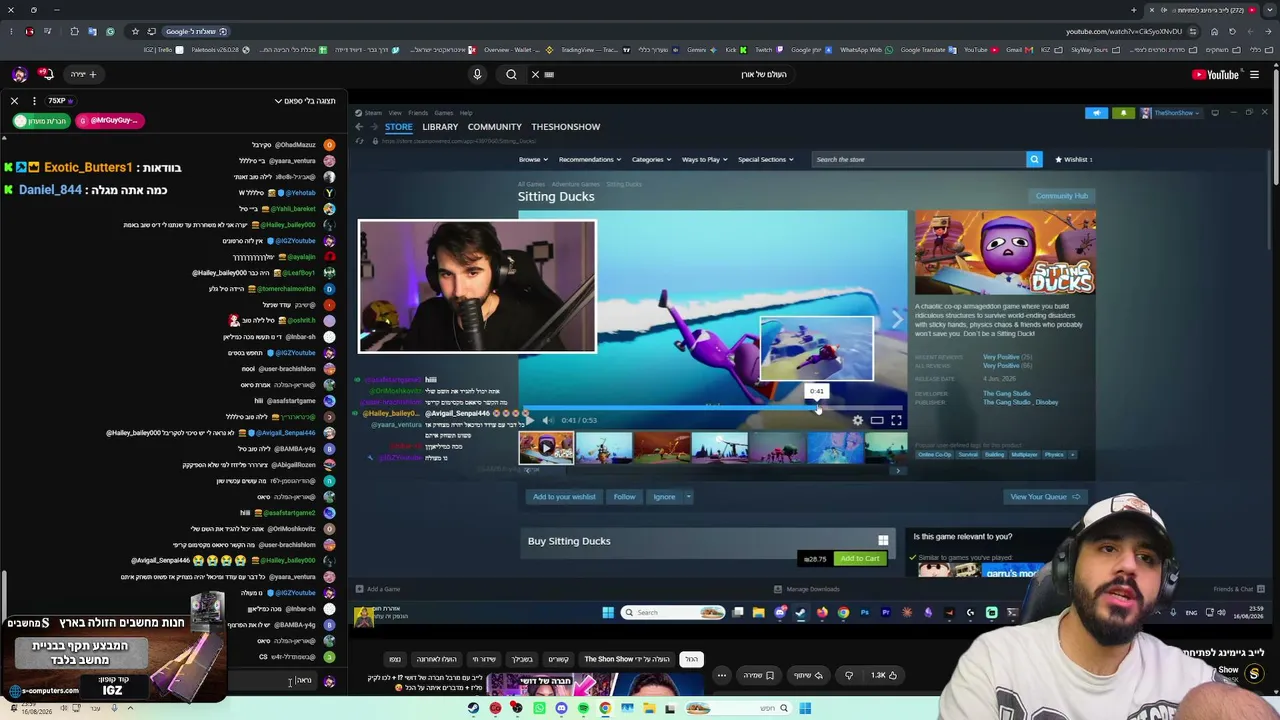1280x720 pixels.
Task: Enter fullscreen on the Steam trailer
Action: tap(896, 421)
